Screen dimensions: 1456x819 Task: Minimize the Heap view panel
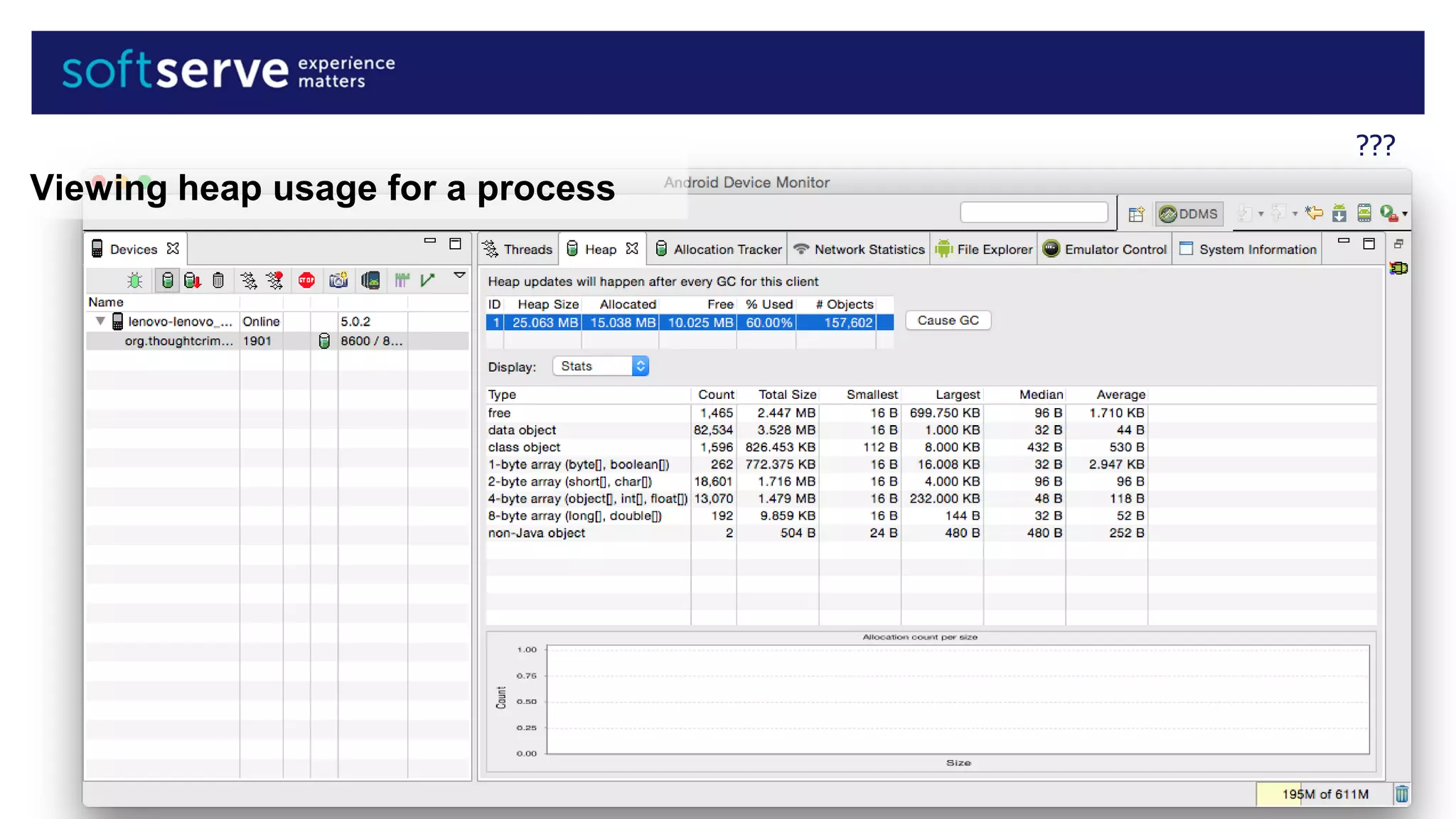pos(1343,241)
